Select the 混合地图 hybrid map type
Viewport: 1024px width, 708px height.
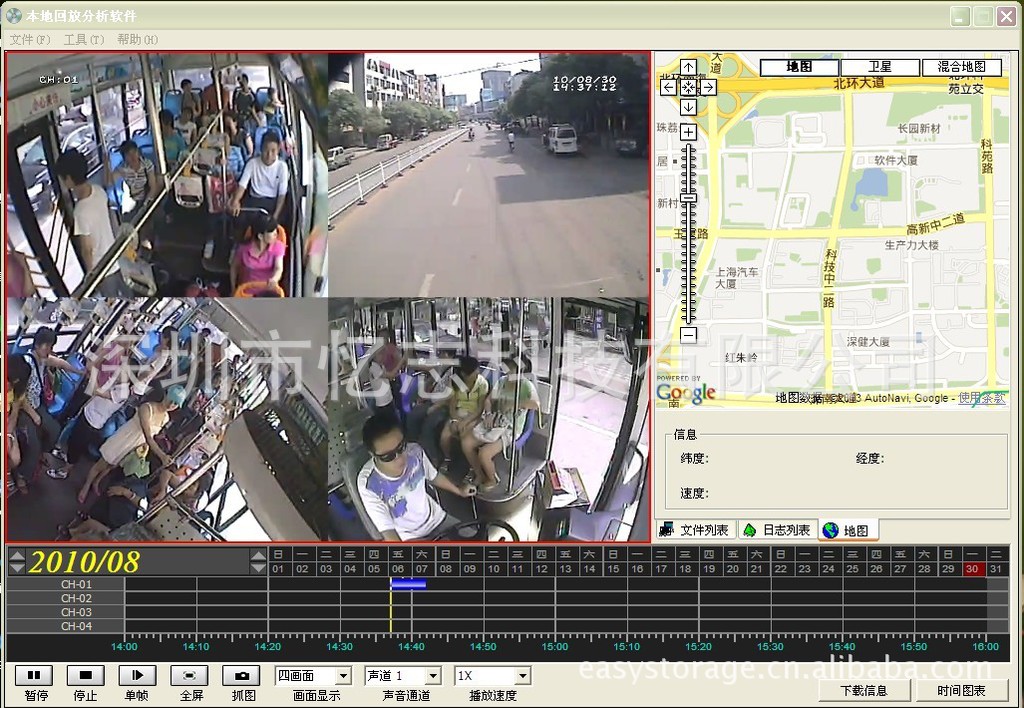tap(961, 67)
